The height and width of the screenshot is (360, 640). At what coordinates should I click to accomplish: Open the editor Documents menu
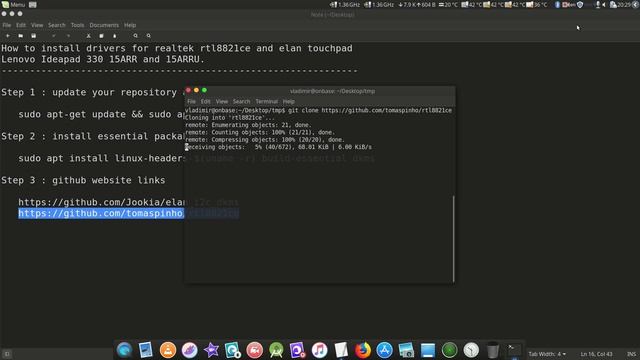click(x=104, y=25)
